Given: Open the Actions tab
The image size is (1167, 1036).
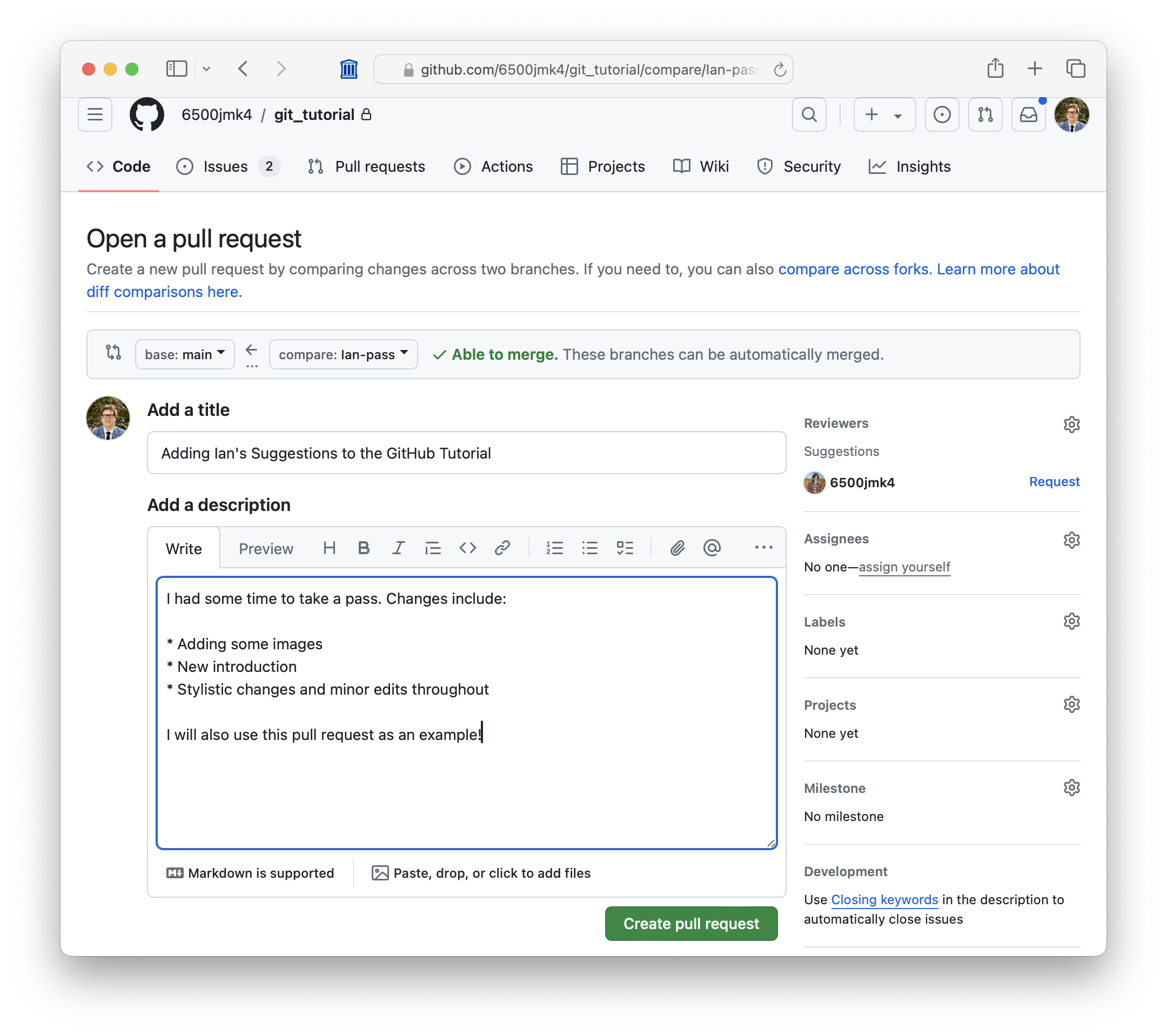Looking at the screenshot, I should tap(493, 167).
